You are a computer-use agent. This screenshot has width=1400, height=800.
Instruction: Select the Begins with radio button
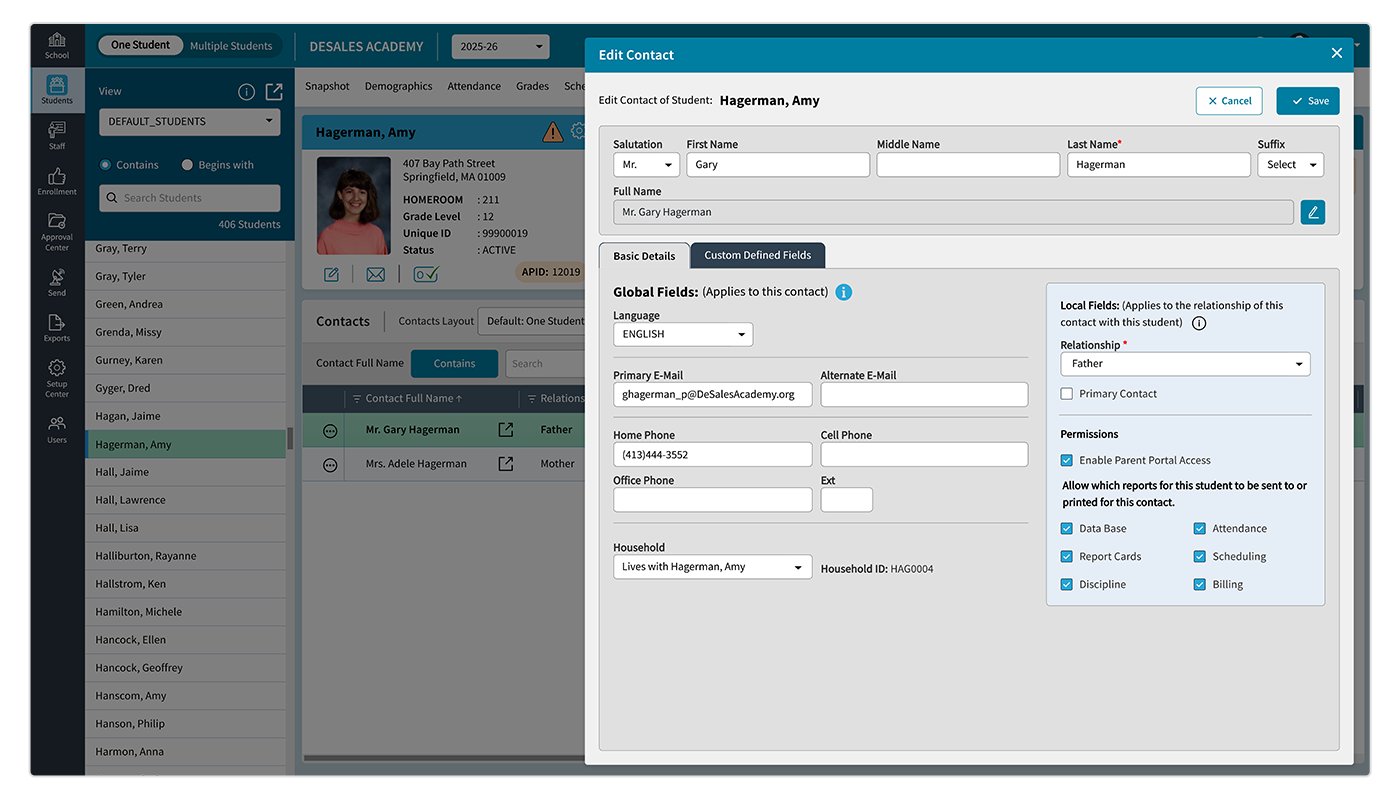[187, 165]
